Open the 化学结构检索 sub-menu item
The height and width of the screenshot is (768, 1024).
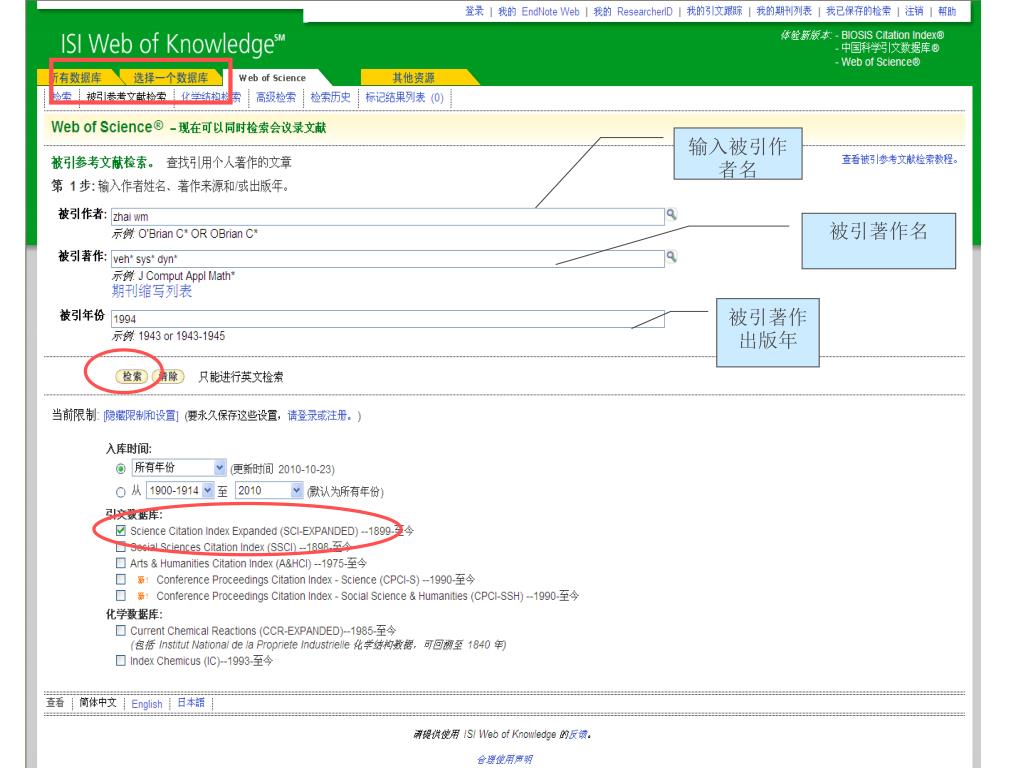tap(211, 97)
